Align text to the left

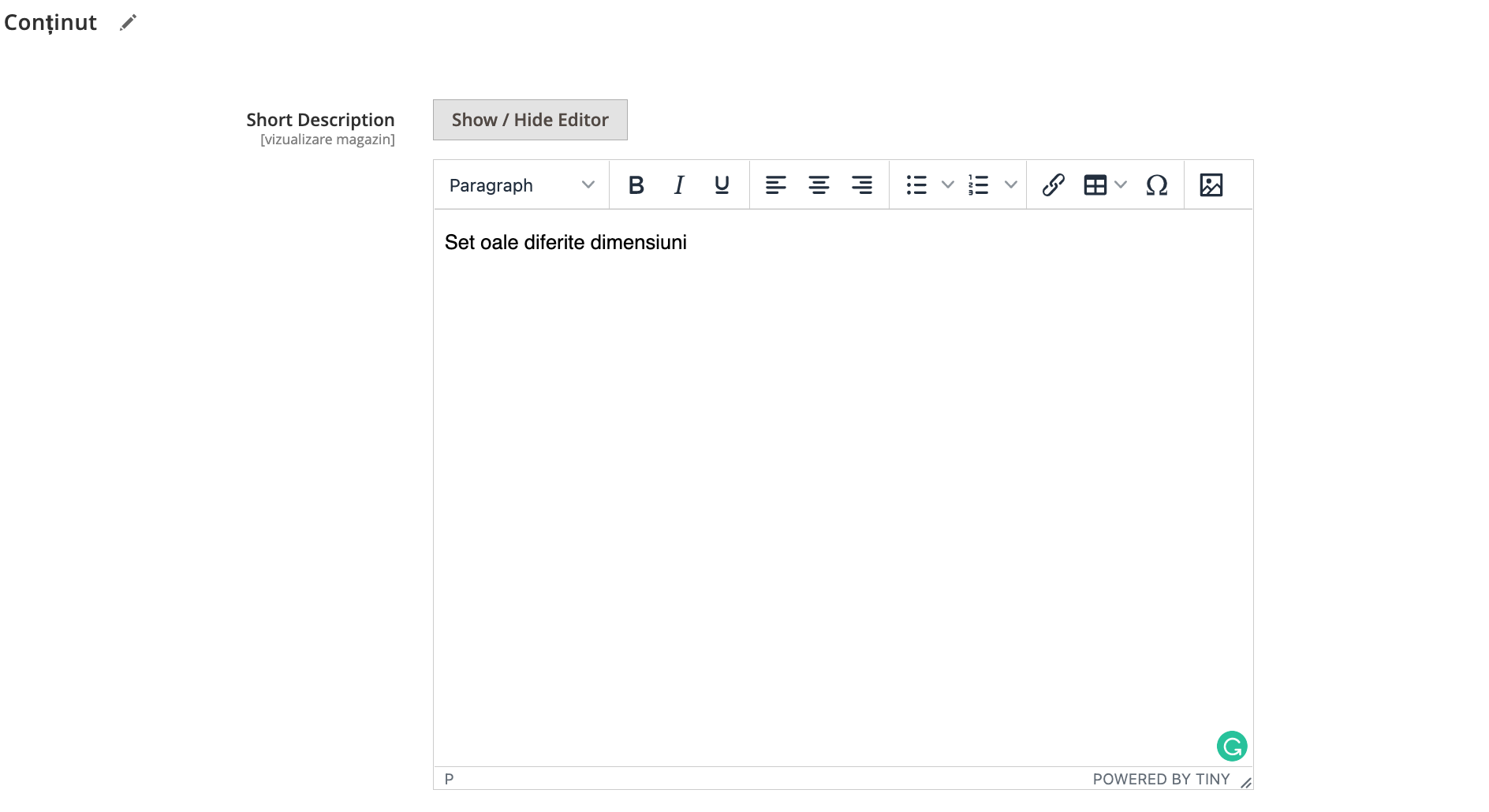pos(776,185)
